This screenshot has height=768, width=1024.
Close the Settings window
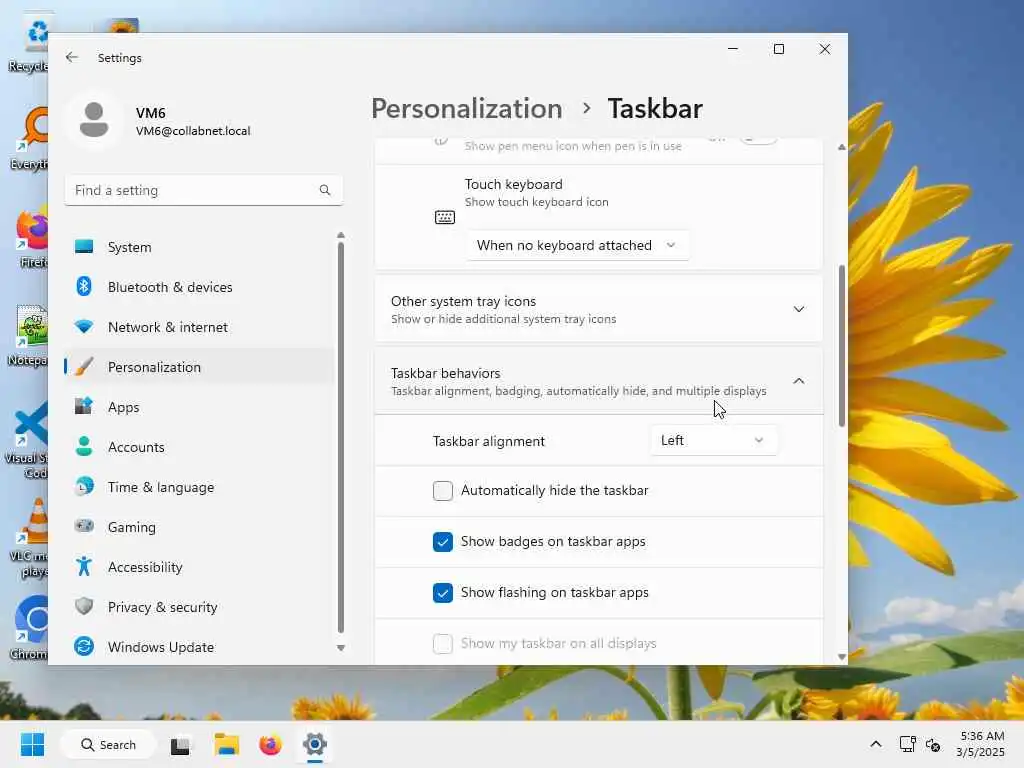coord(825,49)
